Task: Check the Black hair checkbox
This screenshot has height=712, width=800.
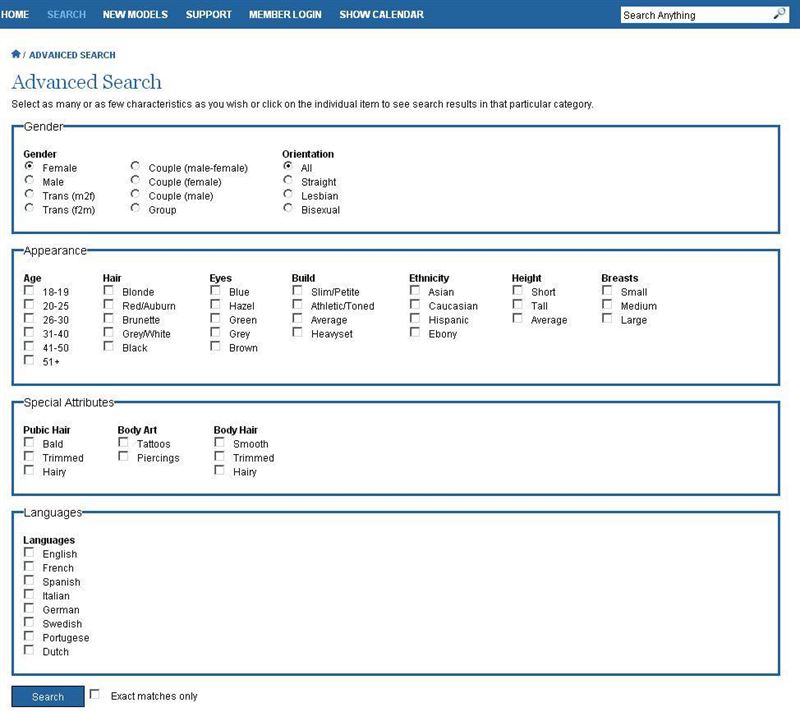Action: (108, 346)
